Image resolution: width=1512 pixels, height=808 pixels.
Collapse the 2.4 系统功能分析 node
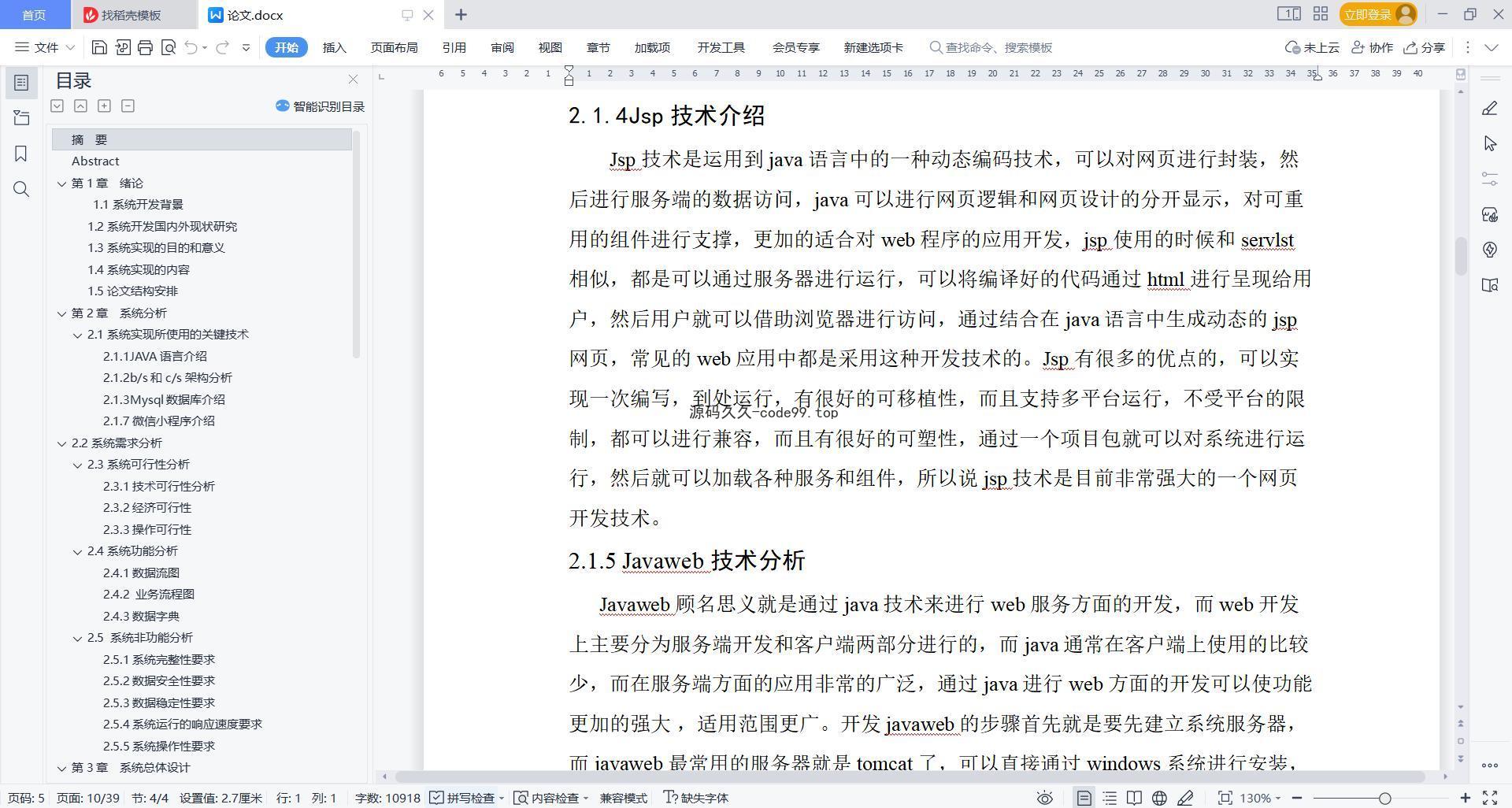77,551
